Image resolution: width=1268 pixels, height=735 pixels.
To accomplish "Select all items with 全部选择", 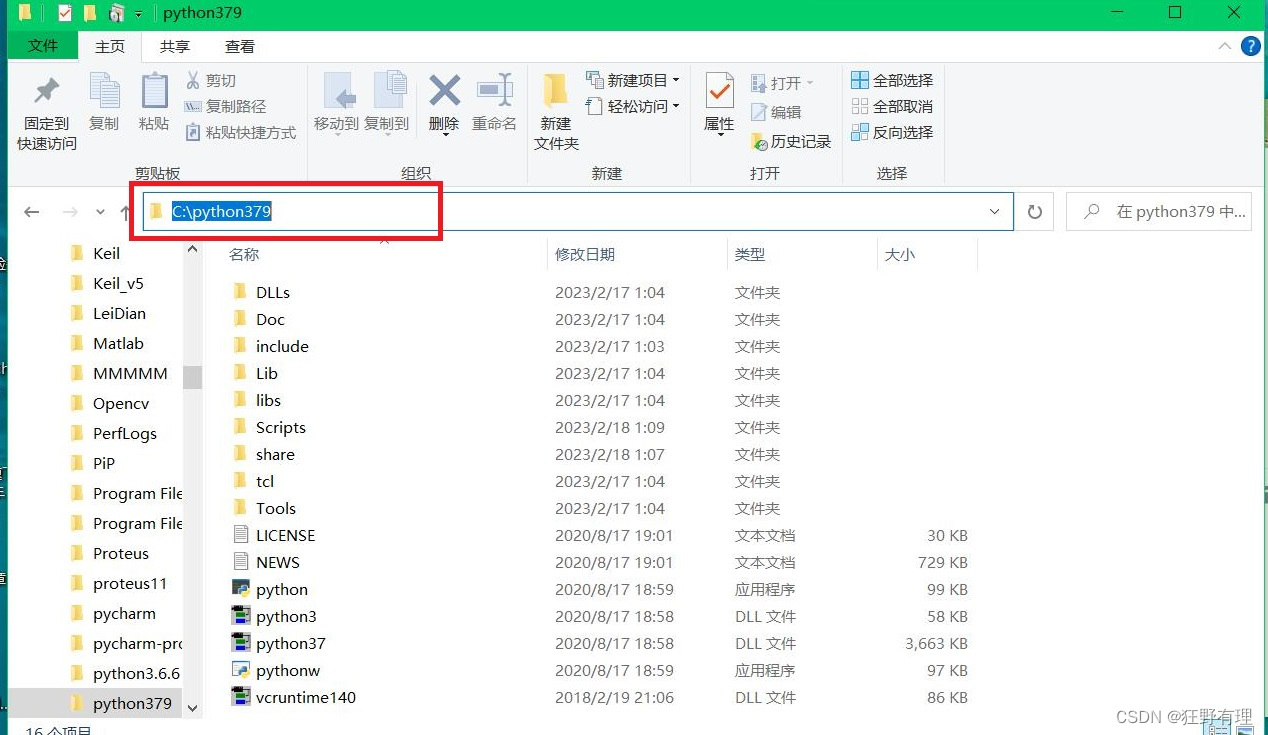I will [x=889, y=80].
